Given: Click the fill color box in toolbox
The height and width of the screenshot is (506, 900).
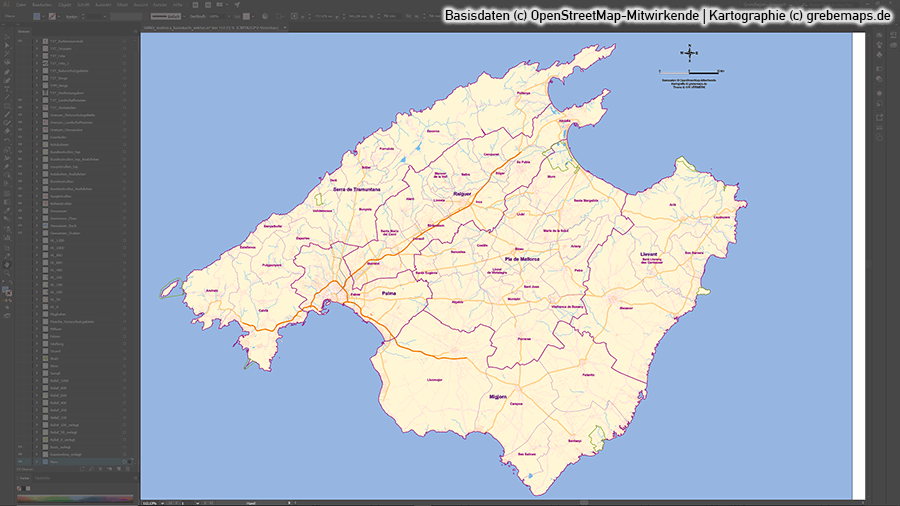Looking at the screenshot, I should click(6, 288).
